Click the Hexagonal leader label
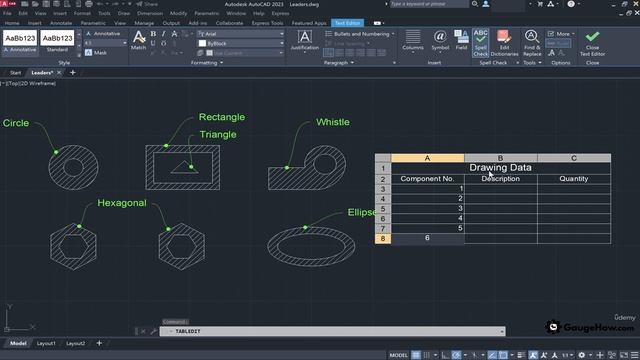 pos(122,203)
